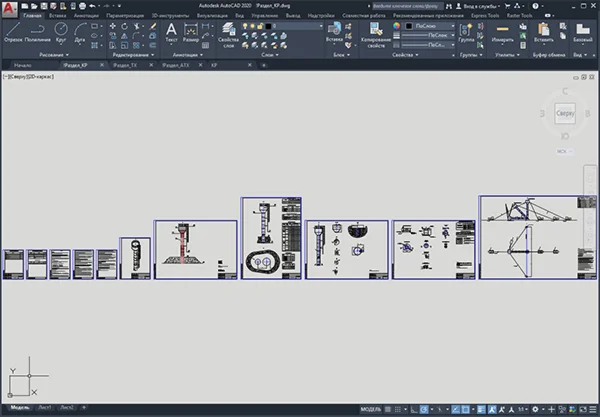The image size is (600, 417).
Task: Toggle annotation visibility in status bar
Action: [492, 409]
